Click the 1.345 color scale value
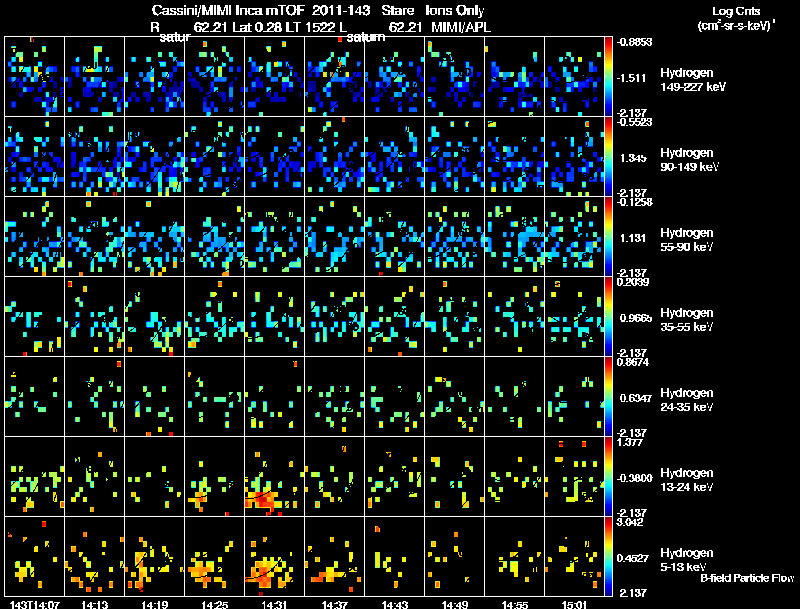The width and height of the screenshot is (800, 609). [633, 158]
